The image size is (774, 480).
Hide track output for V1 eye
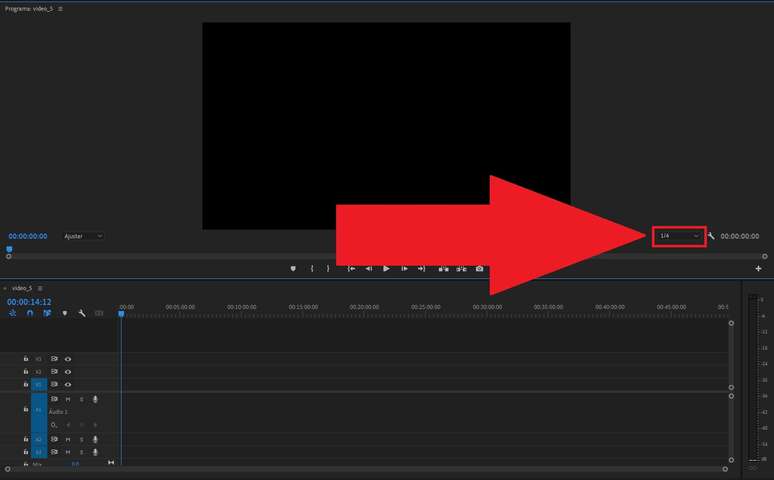click(68, 384)
